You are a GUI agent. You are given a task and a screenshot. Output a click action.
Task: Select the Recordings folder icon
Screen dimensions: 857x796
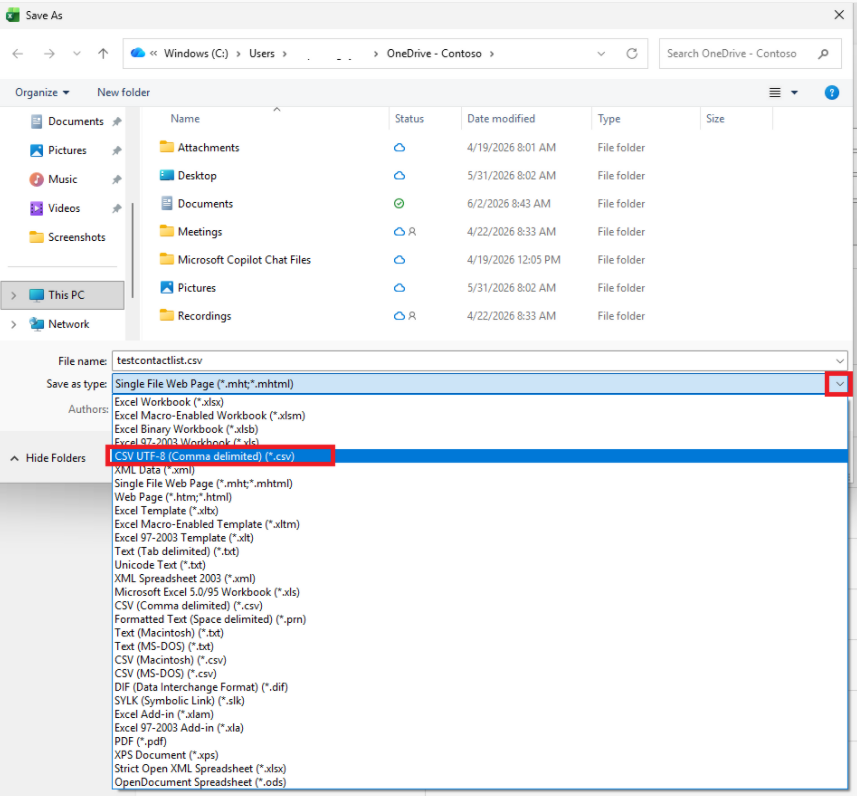(167, 315)
